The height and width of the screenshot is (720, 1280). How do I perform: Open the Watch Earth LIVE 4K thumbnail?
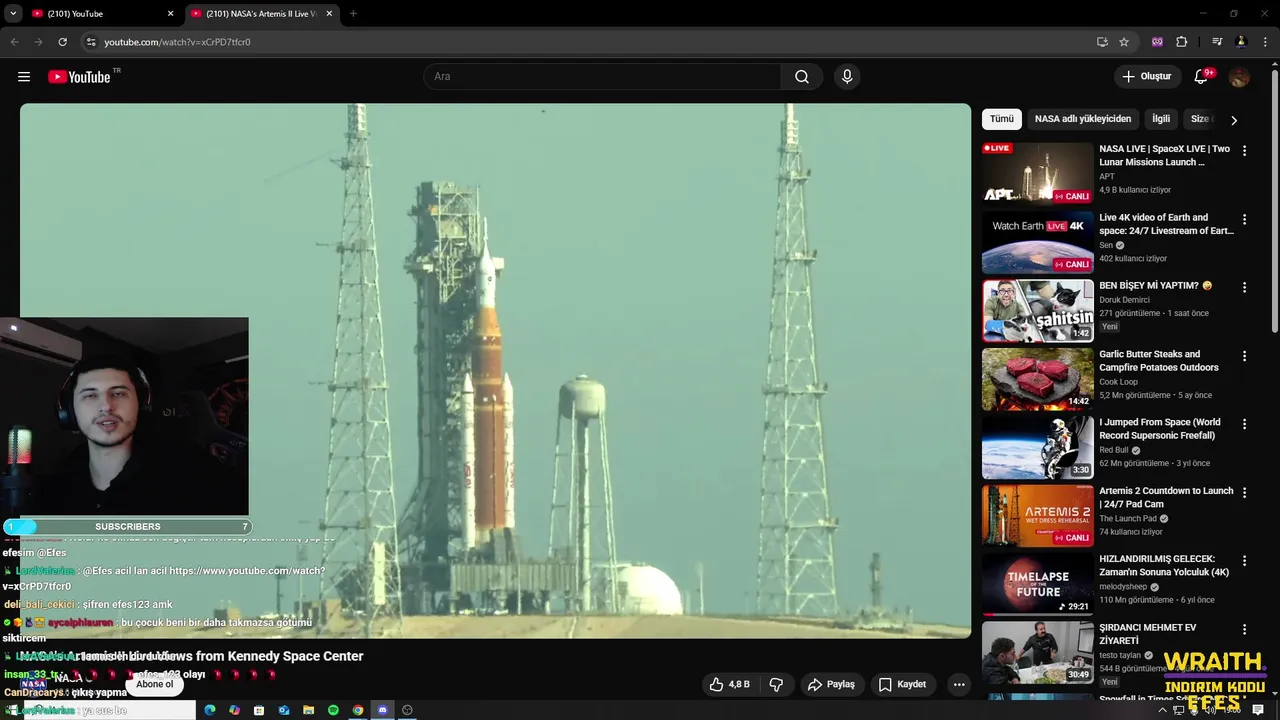coord(1038,242)
